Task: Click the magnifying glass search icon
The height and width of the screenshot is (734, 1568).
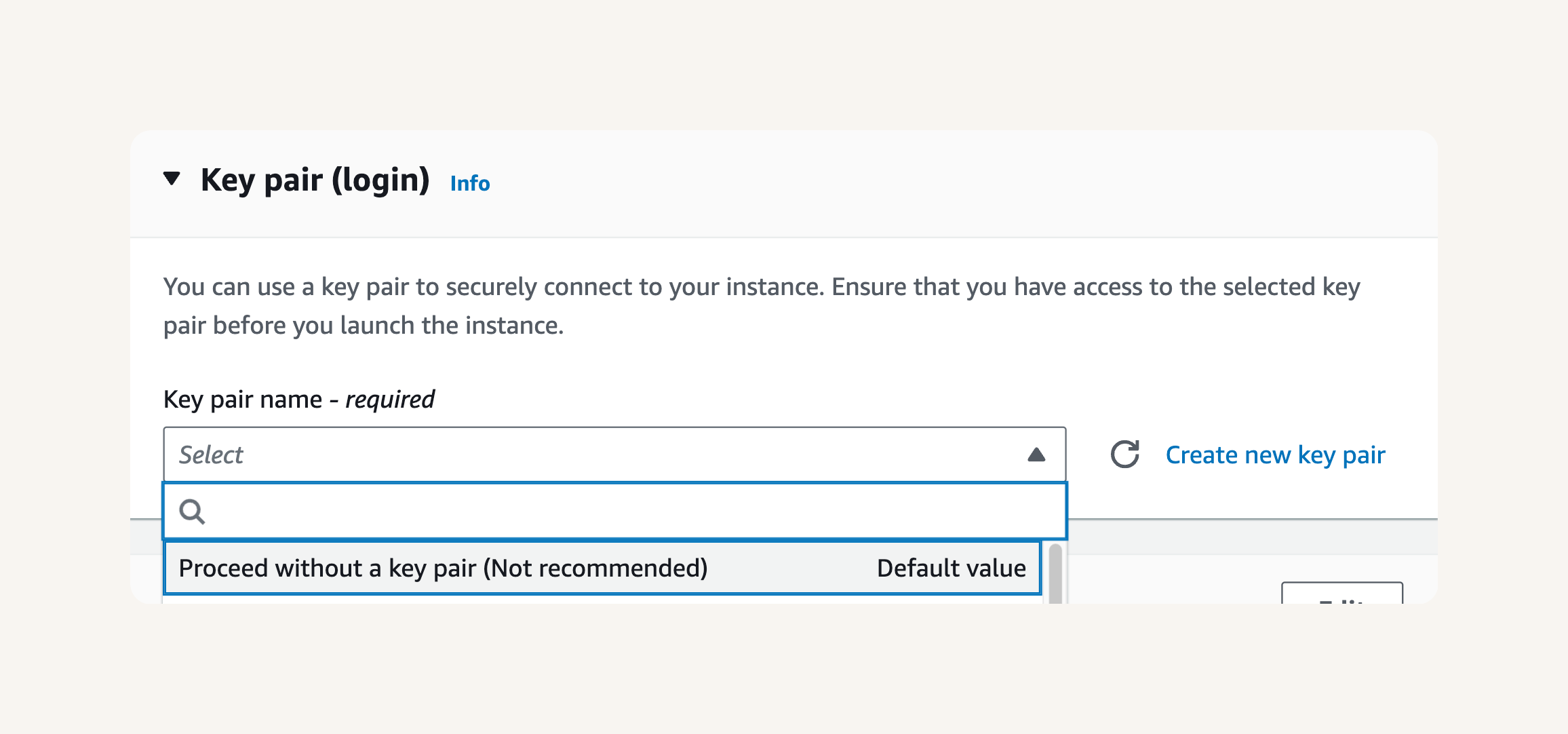Action: point(192,511)
